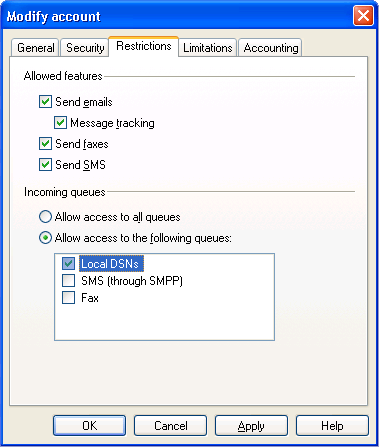
Task: Uncheck the Send SMS checkbox
Action: tap(45, 165)
